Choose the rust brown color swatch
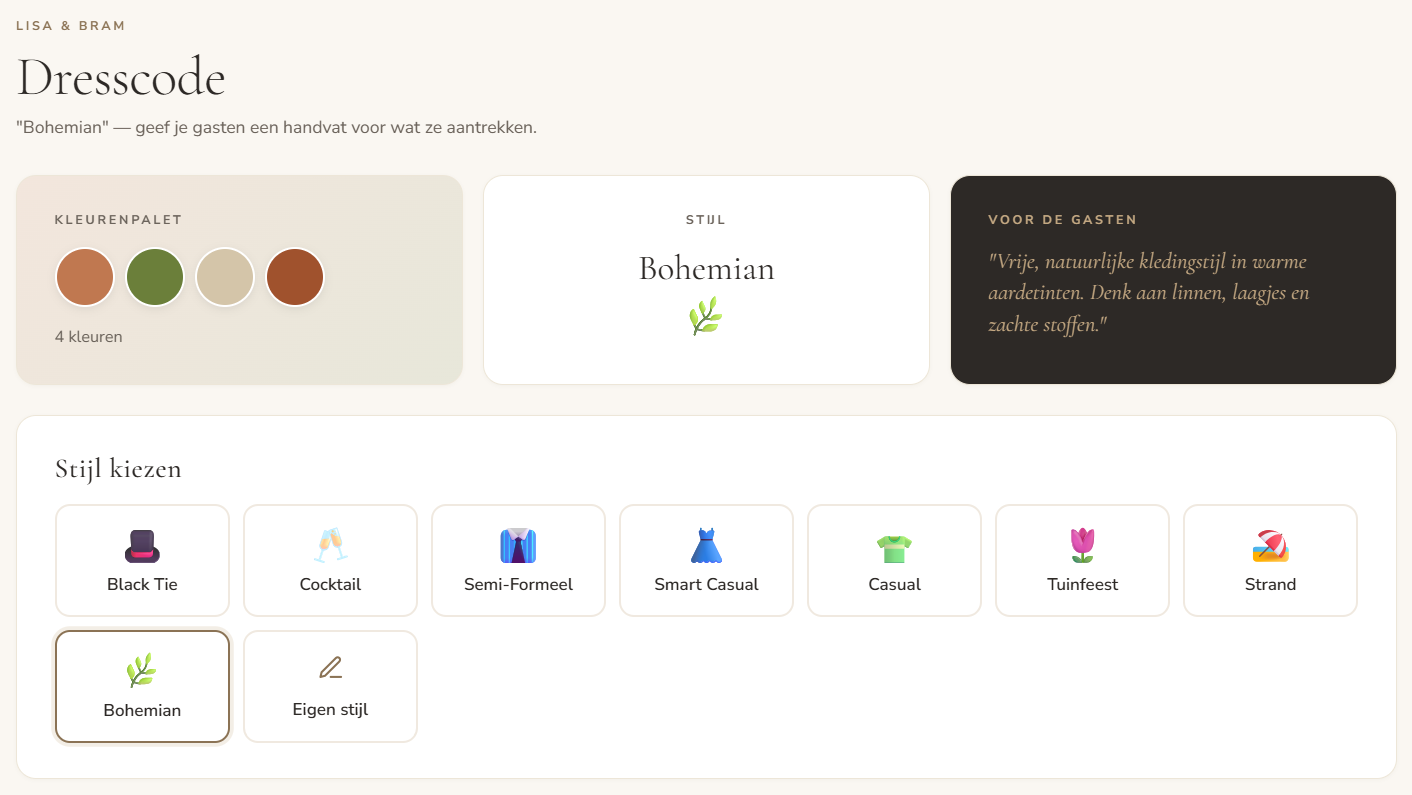 [x=295, y=277]
